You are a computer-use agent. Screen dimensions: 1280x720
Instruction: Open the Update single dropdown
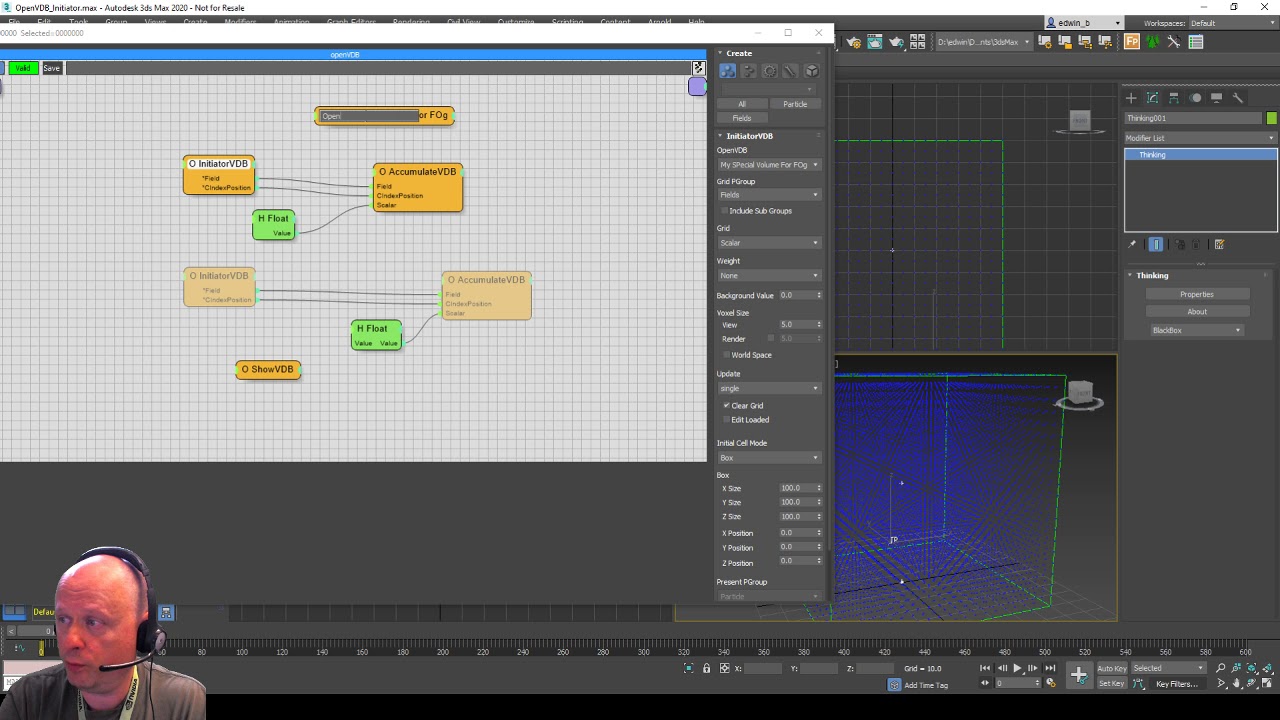(768, 389)
